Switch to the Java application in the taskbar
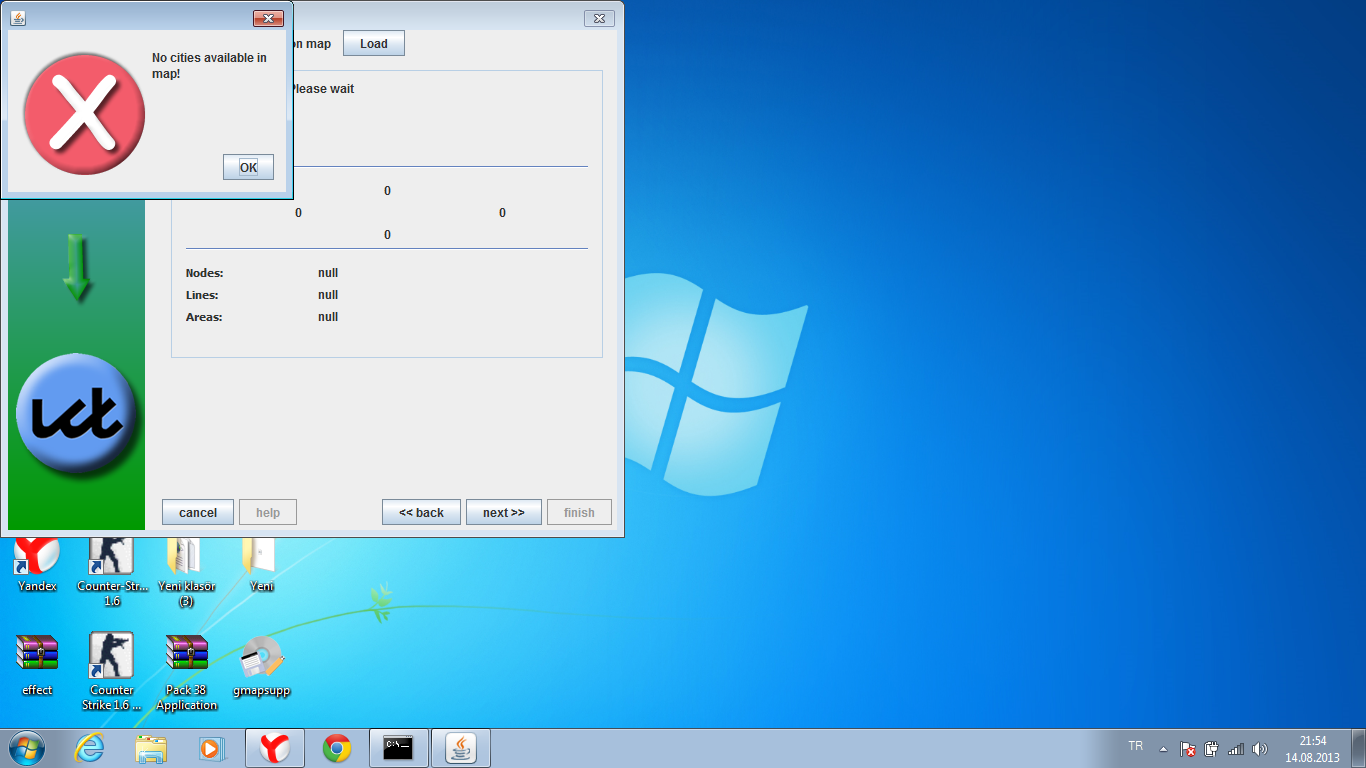 pos(461,748)
